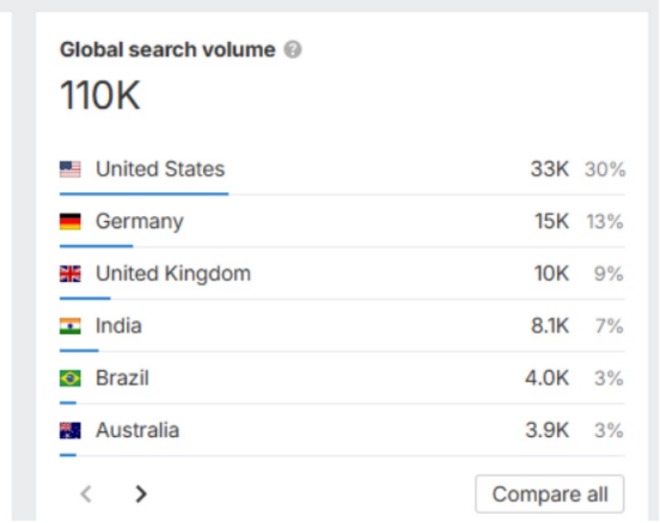Select the United Kingdom country name
The image size is (660, 523).
[x=173, y=274]
